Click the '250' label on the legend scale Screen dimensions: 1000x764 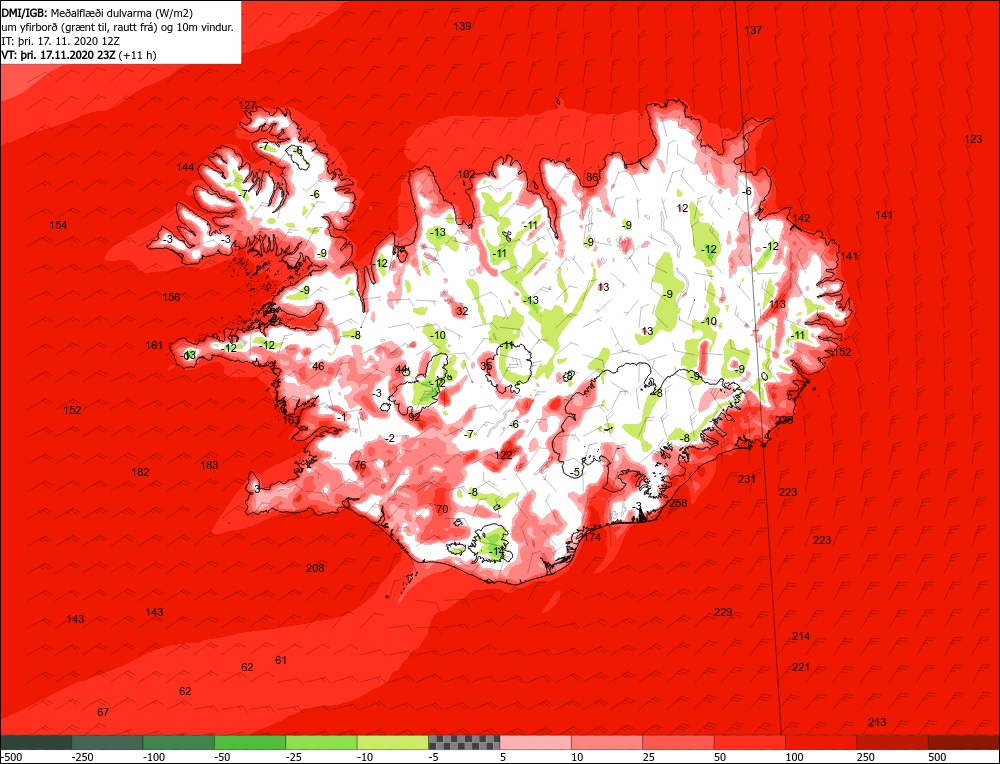point(865,757)
